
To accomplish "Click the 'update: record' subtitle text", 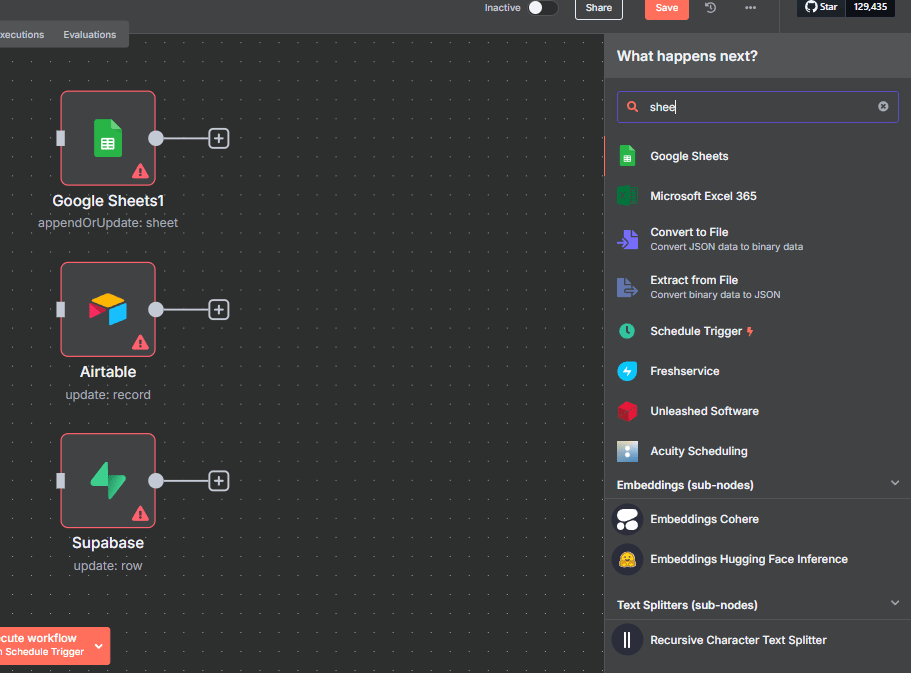I will 108,395.
